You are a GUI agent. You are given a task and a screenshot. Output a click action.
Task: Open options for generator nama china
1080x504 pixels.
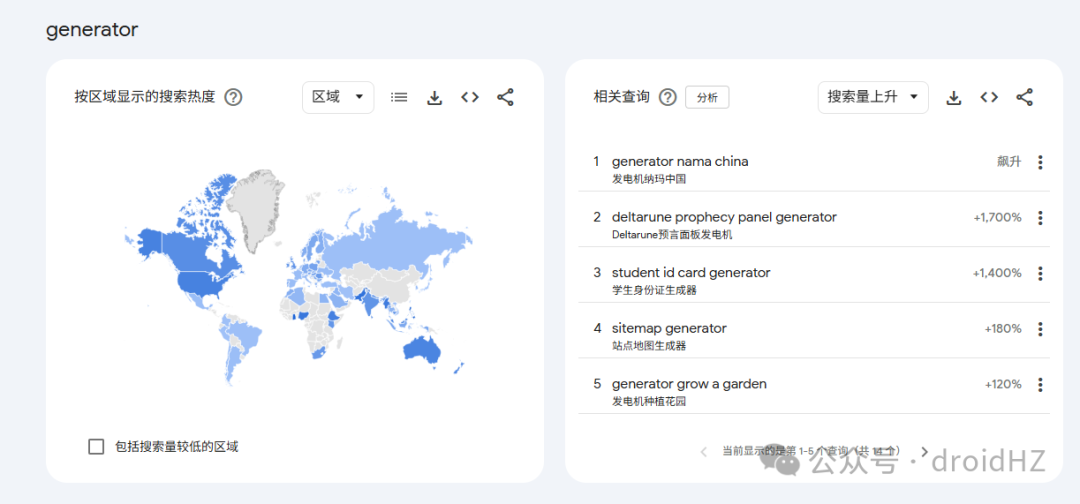[x=1040, y=162]
